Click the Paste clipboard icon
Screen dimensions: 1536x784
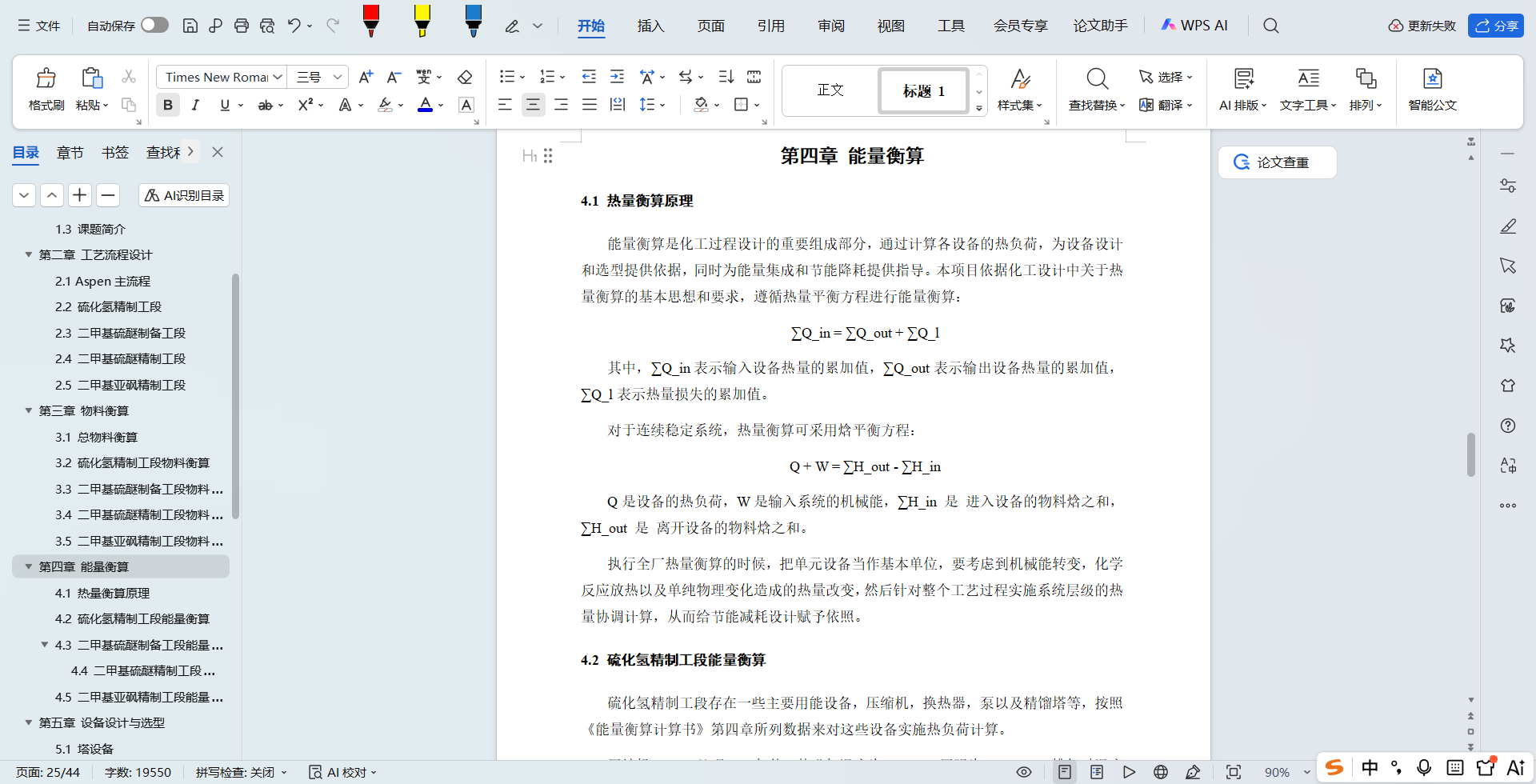(x=92, y=78)
